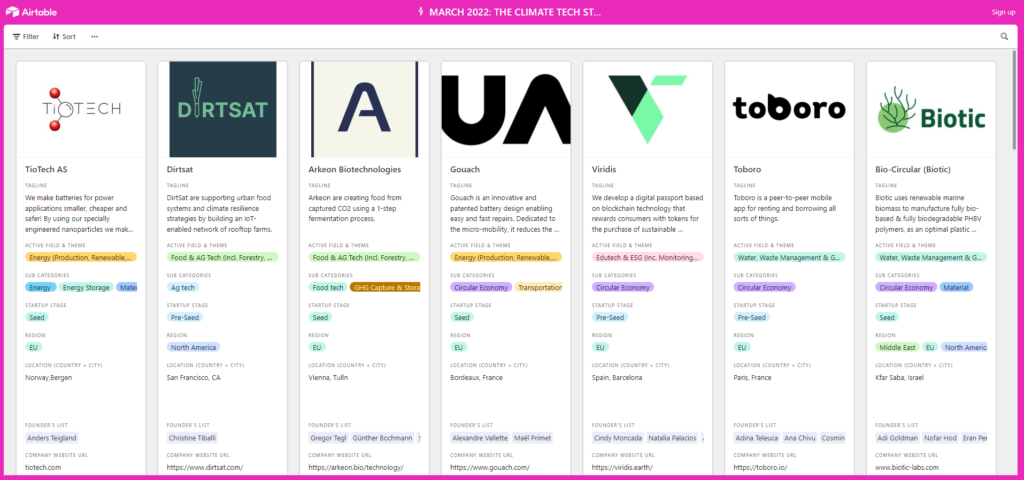The height and width of the screenshot is (480, 1024).
Task: Click the Bordeaux, France location text
Action: (477, 377)
